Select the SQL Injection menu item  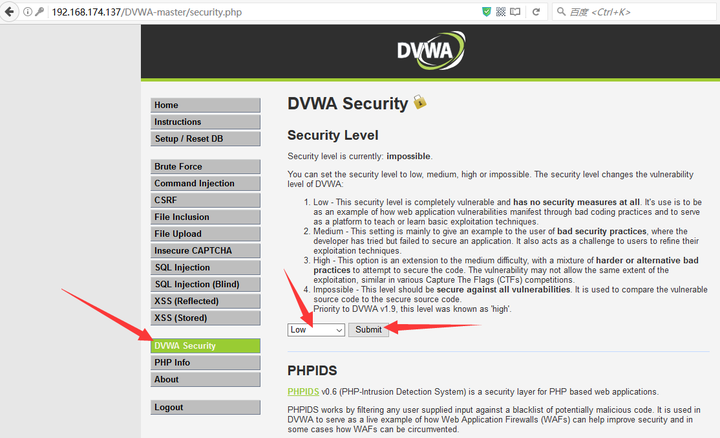(205, 268)
